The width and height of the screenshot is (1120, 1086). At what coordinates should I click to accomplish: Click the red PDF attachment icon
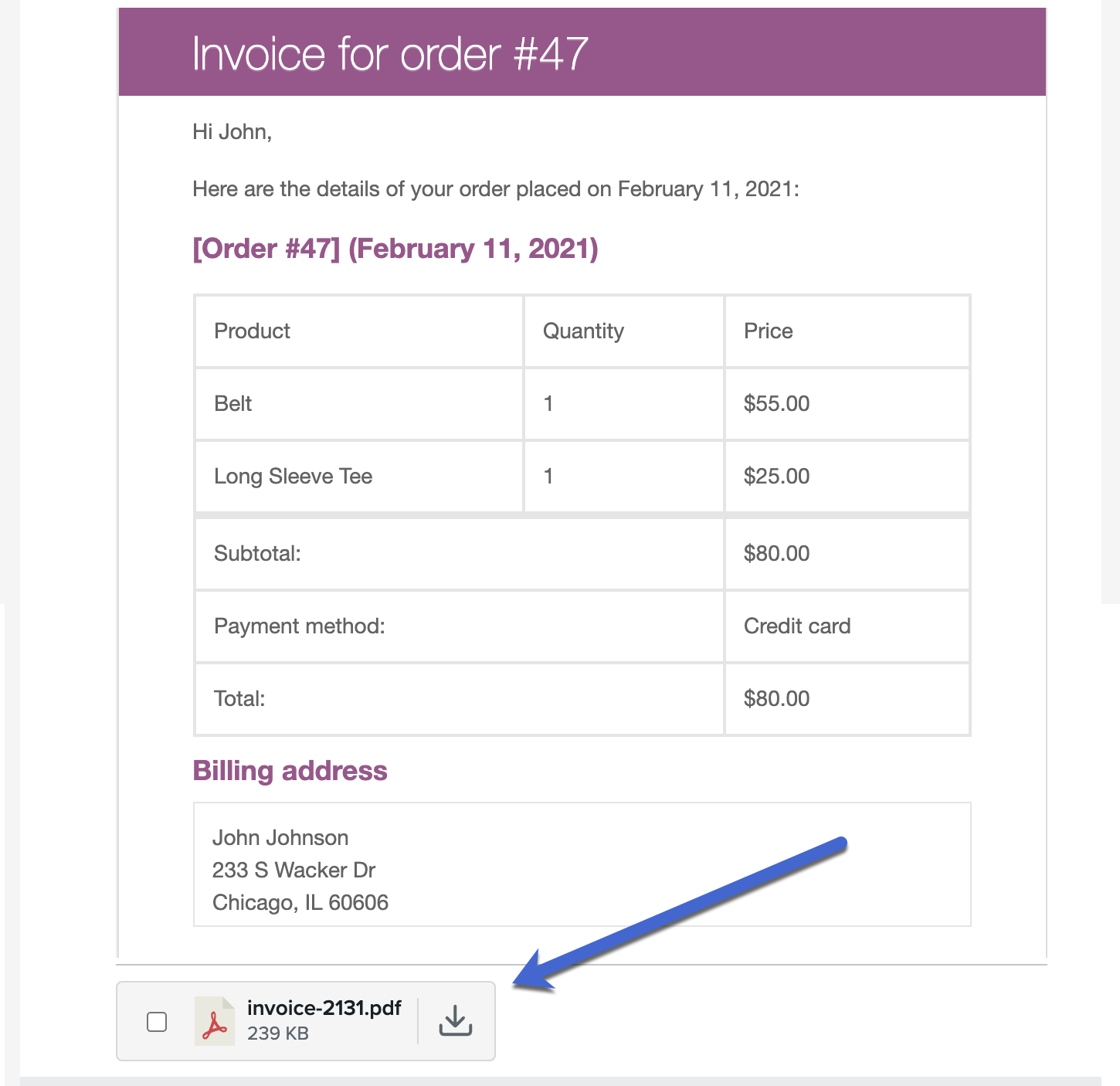(x=216, y=1021)
